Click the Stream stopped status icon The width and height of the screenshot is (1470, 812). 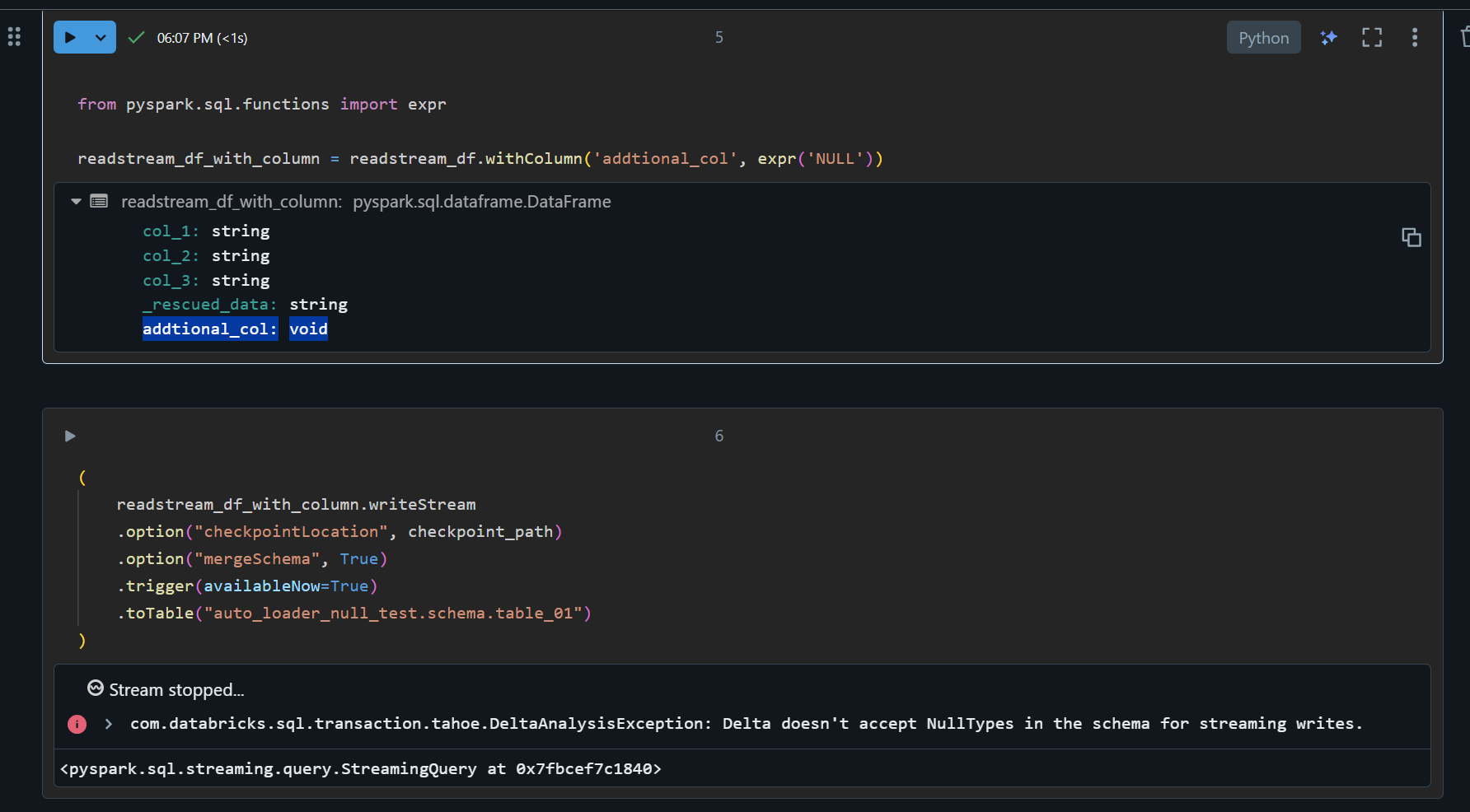96,688
